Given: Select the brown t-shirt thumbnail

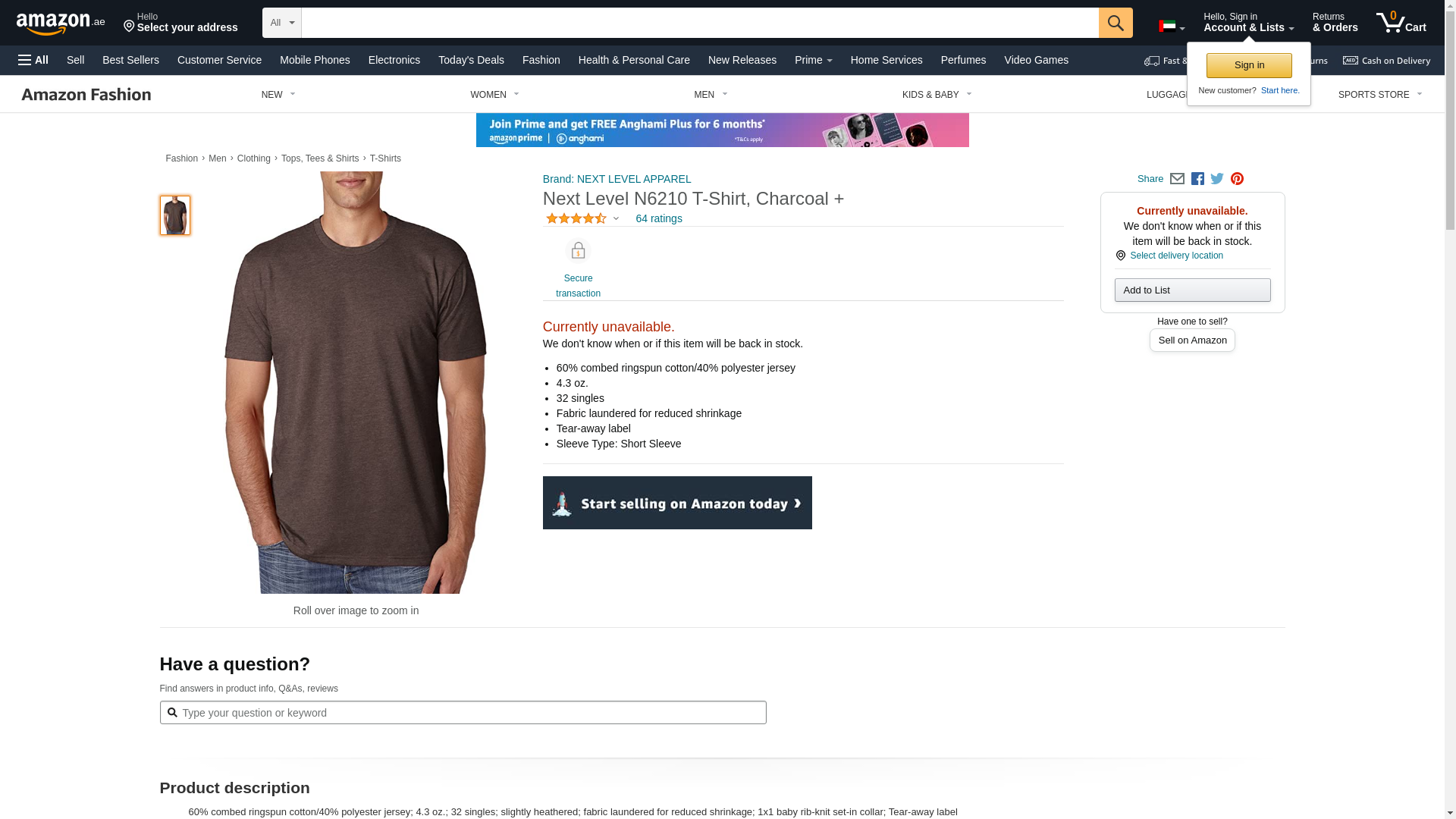Looking at the screenshot, I should pyautogui.click(x=175, y=215).
